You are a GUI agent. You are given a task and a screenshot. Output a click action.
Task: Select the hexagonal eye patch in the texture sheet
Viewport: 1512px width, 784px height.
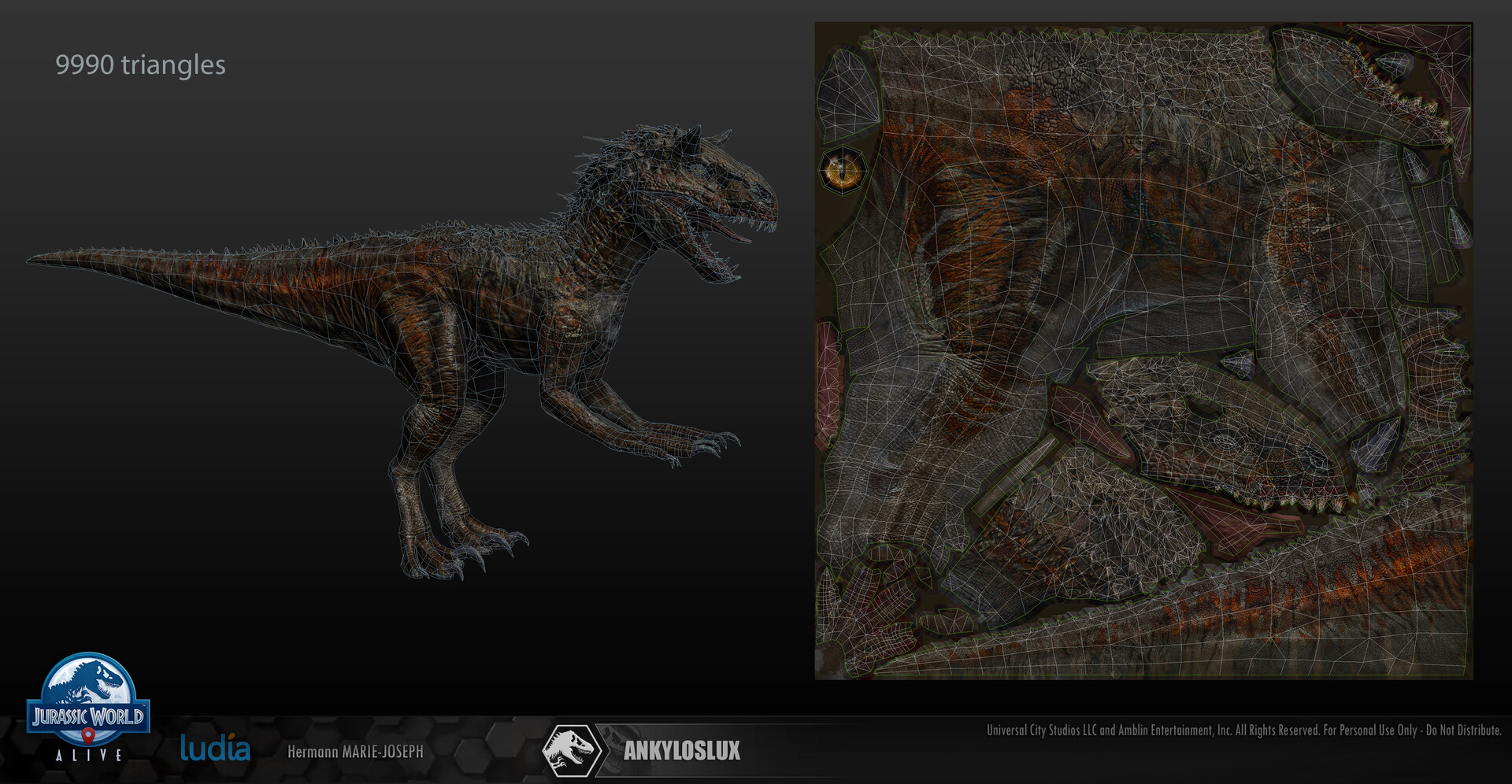point(844,169)
